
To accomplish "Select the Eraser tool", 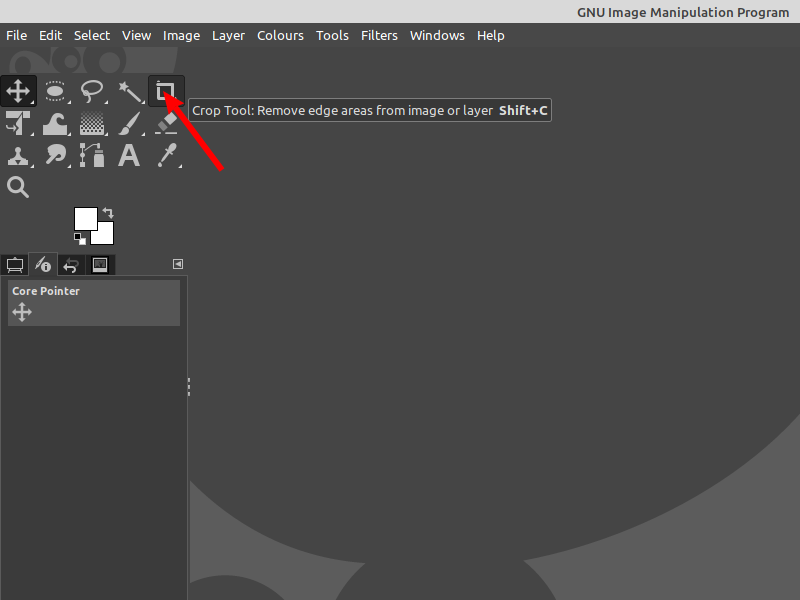I will tap(166, 123).
